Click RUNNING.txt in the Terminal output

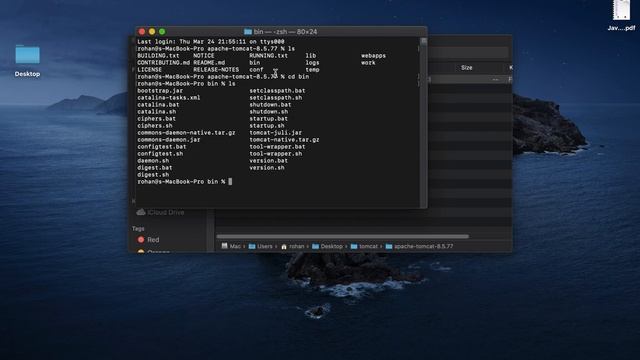[x=269, y=56]
